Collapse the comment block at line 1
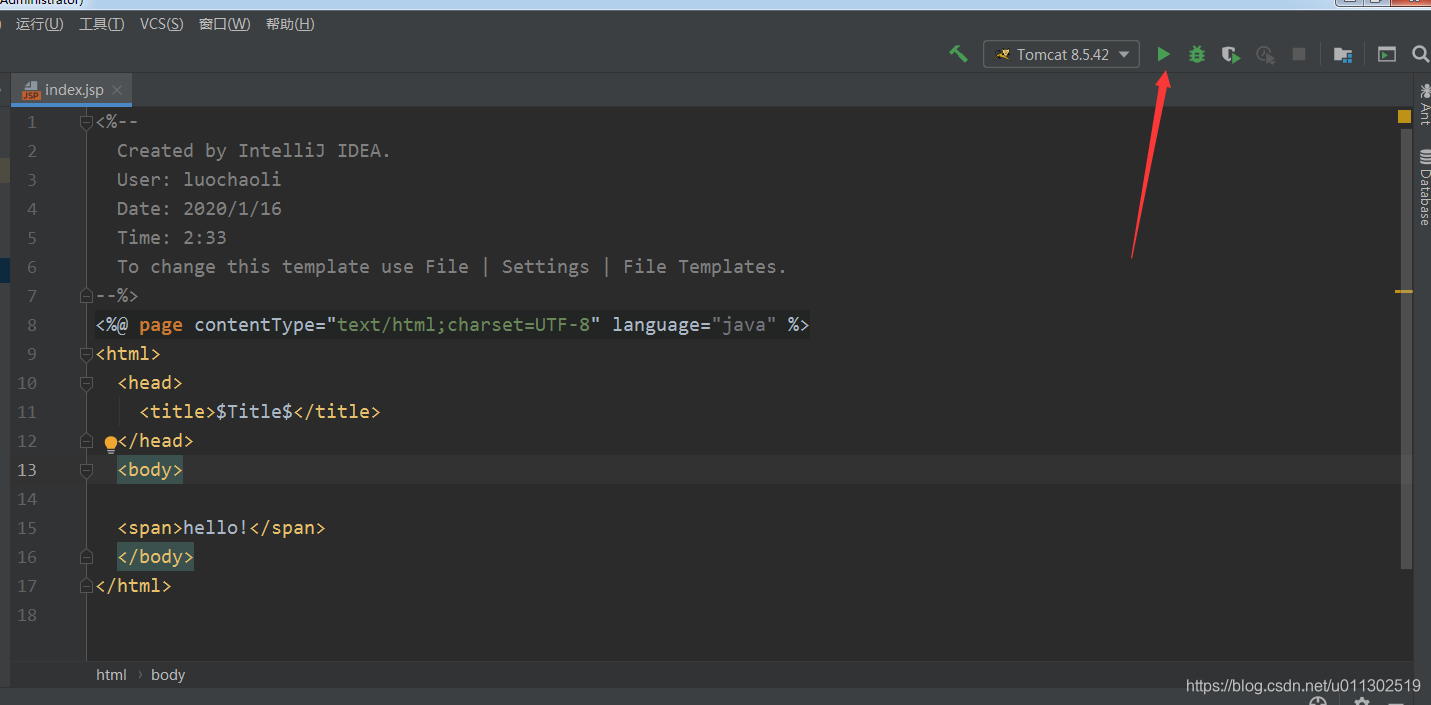1431x705 pixels. 87,122
